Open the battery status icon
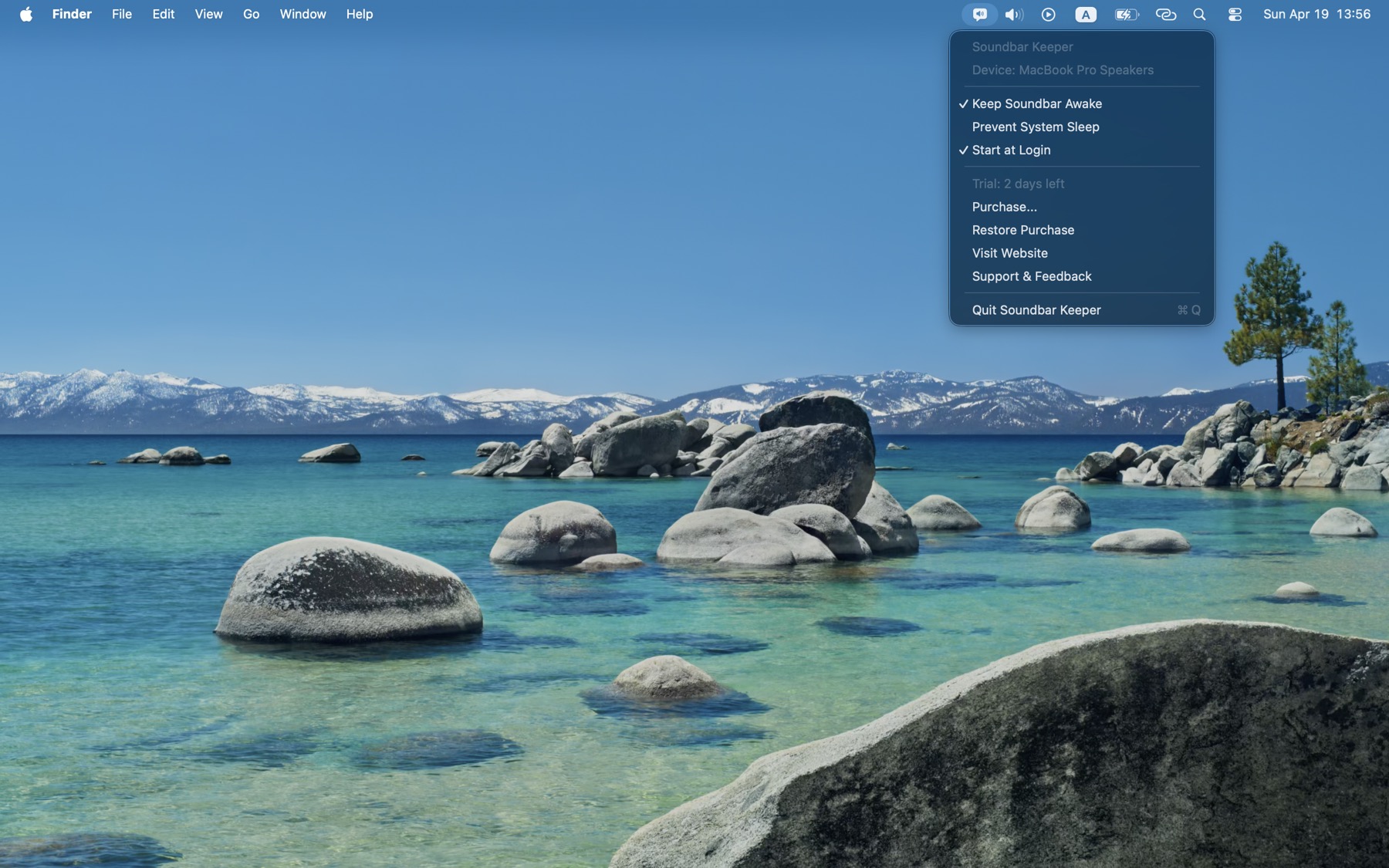The image size is (1389, 868). (x=1127, y=14)
